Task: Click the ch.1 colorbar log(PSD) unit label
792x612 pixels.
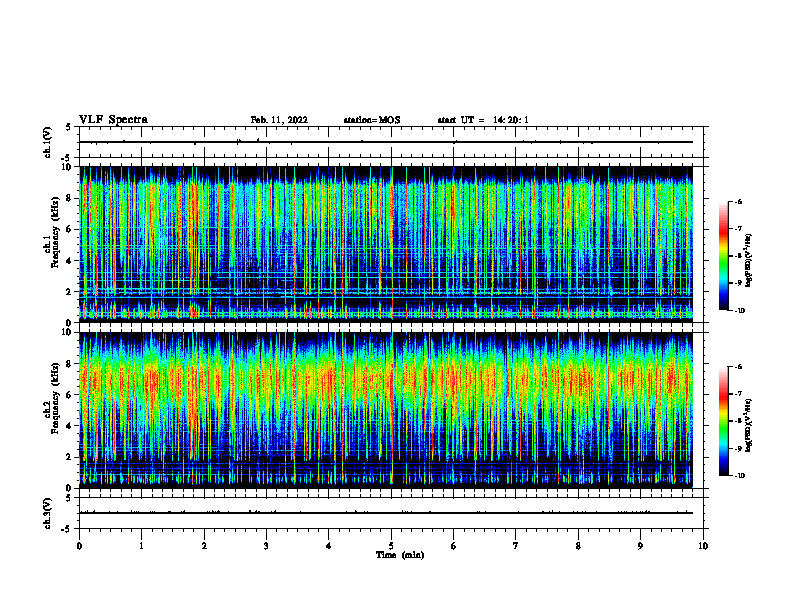Action: [x=749, y=260]
